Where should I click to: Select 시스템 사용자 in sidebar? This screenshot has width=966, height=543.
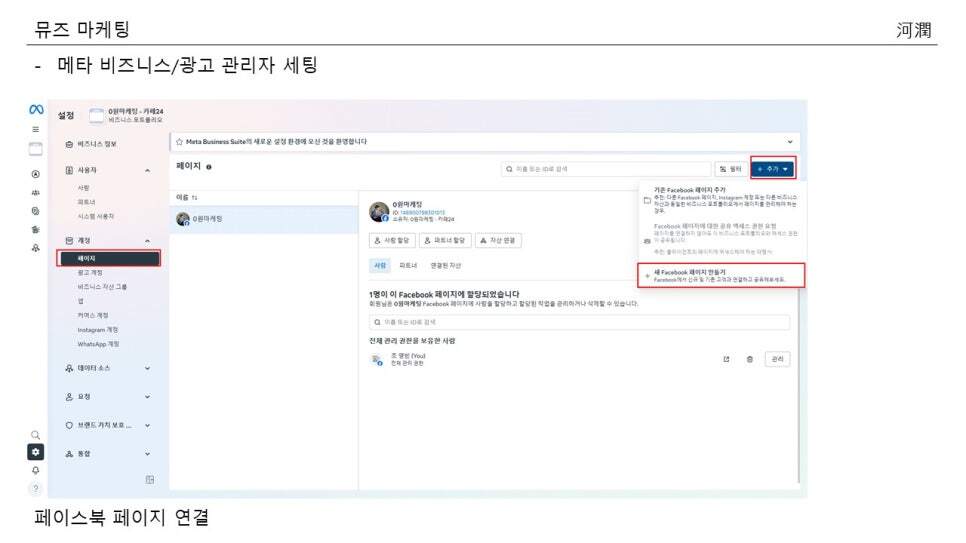[95, 216]
